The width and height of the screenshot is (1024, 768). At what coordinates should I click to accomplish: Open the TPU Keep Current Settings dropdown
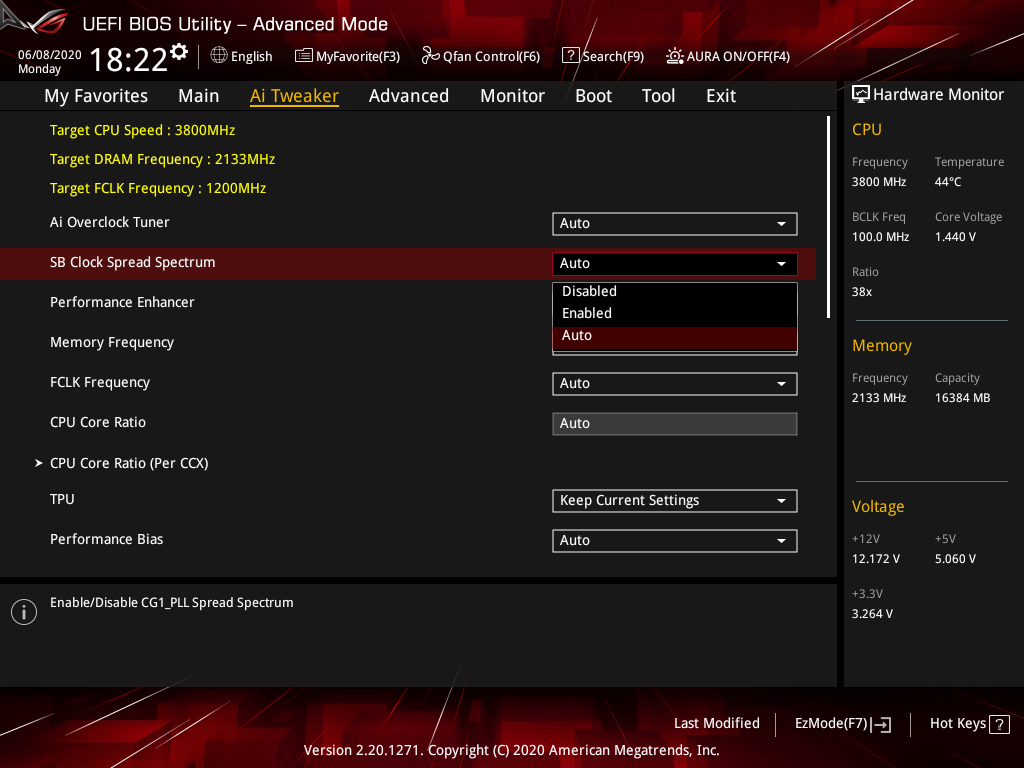click(675, 500)
